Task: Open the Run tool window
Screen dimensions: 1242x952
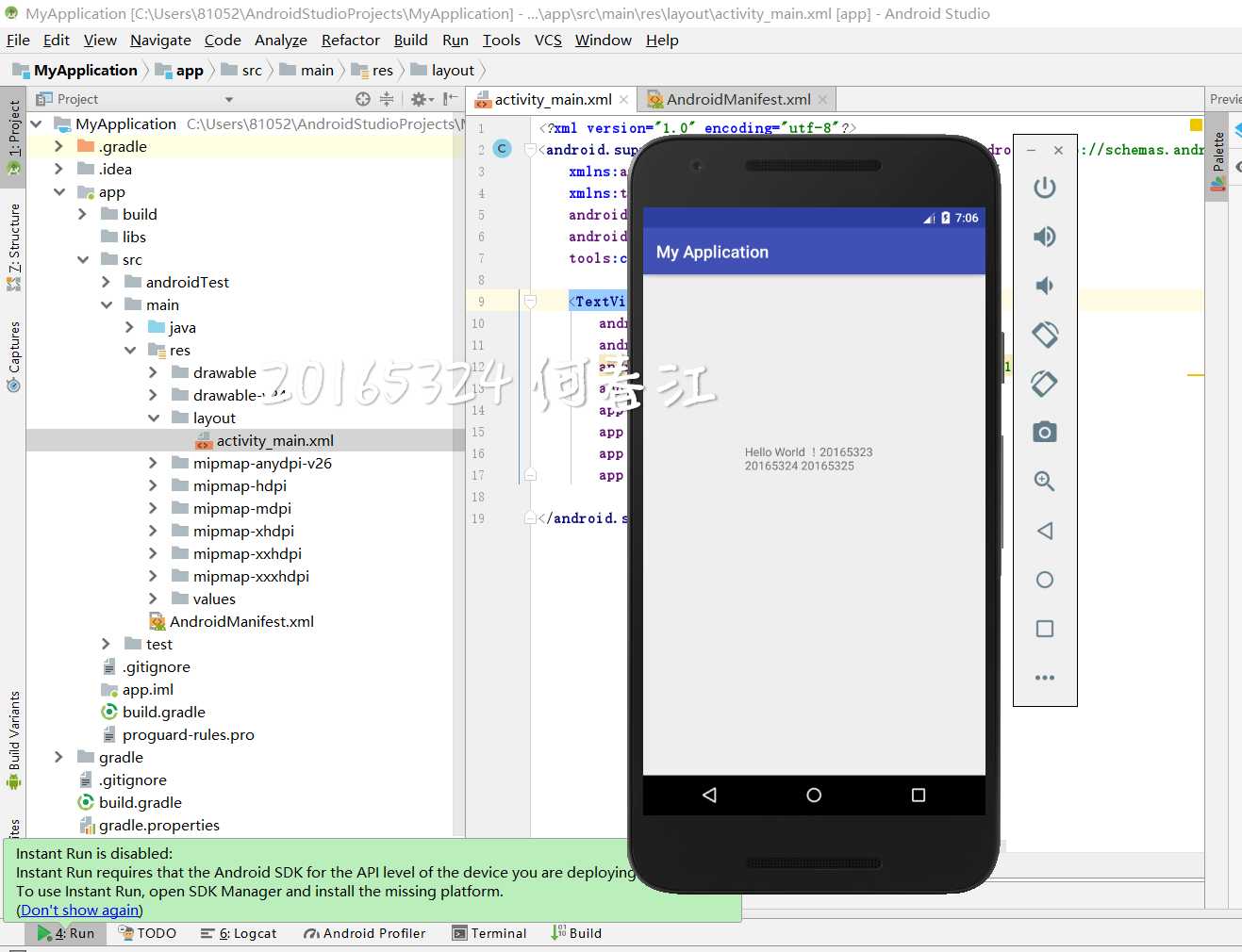Action: coord(66,933)
